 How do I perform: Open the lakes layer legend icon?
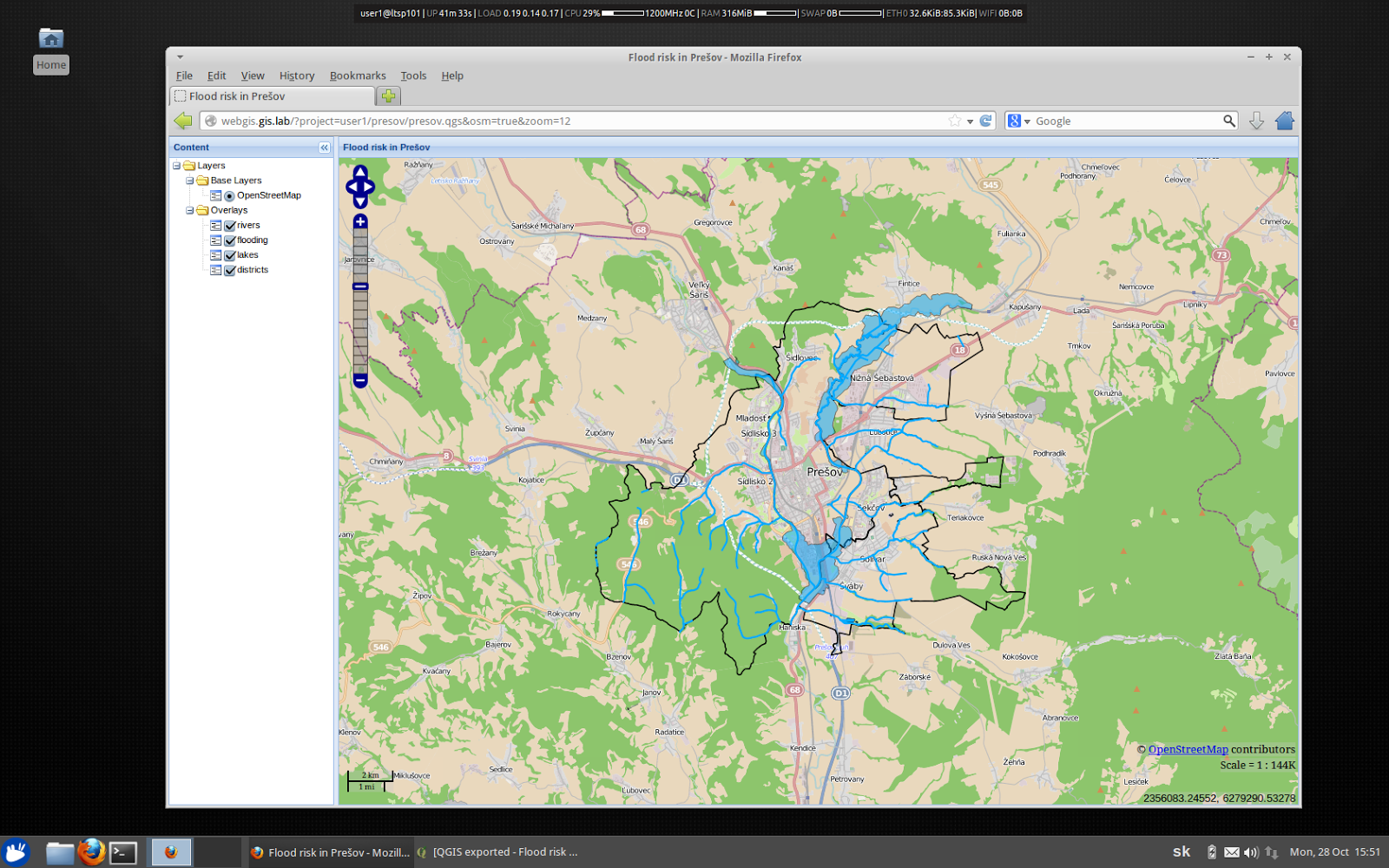tap(215, 254)
